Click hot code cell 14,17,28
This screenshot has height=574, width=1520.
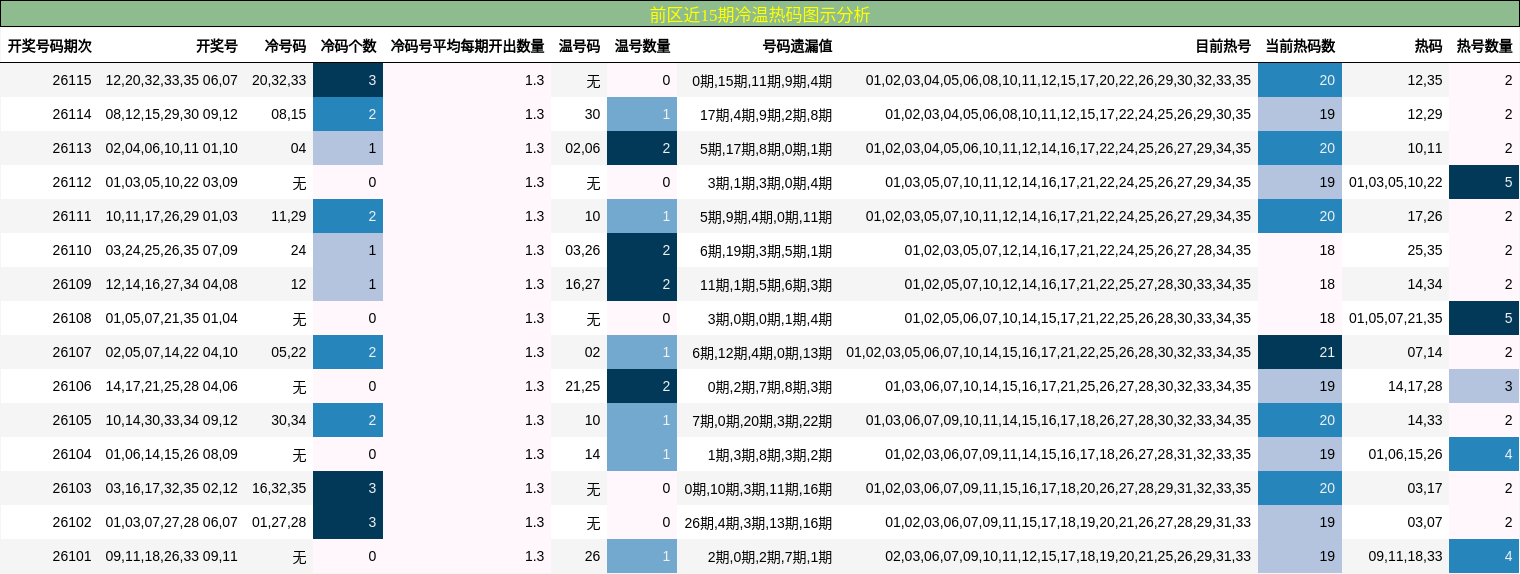coord(1415,386)
